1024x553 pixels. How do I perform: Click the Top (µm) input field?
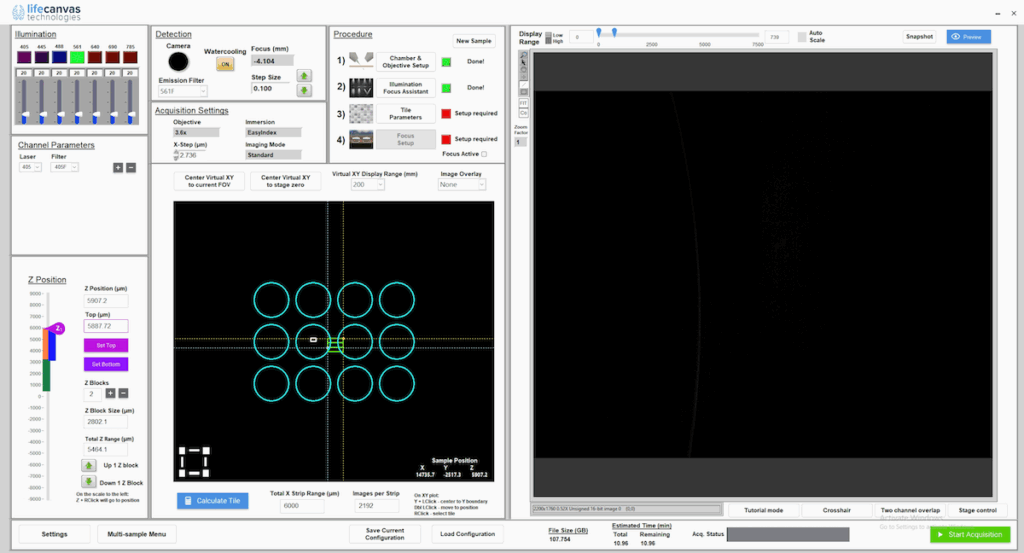[106, 326]
